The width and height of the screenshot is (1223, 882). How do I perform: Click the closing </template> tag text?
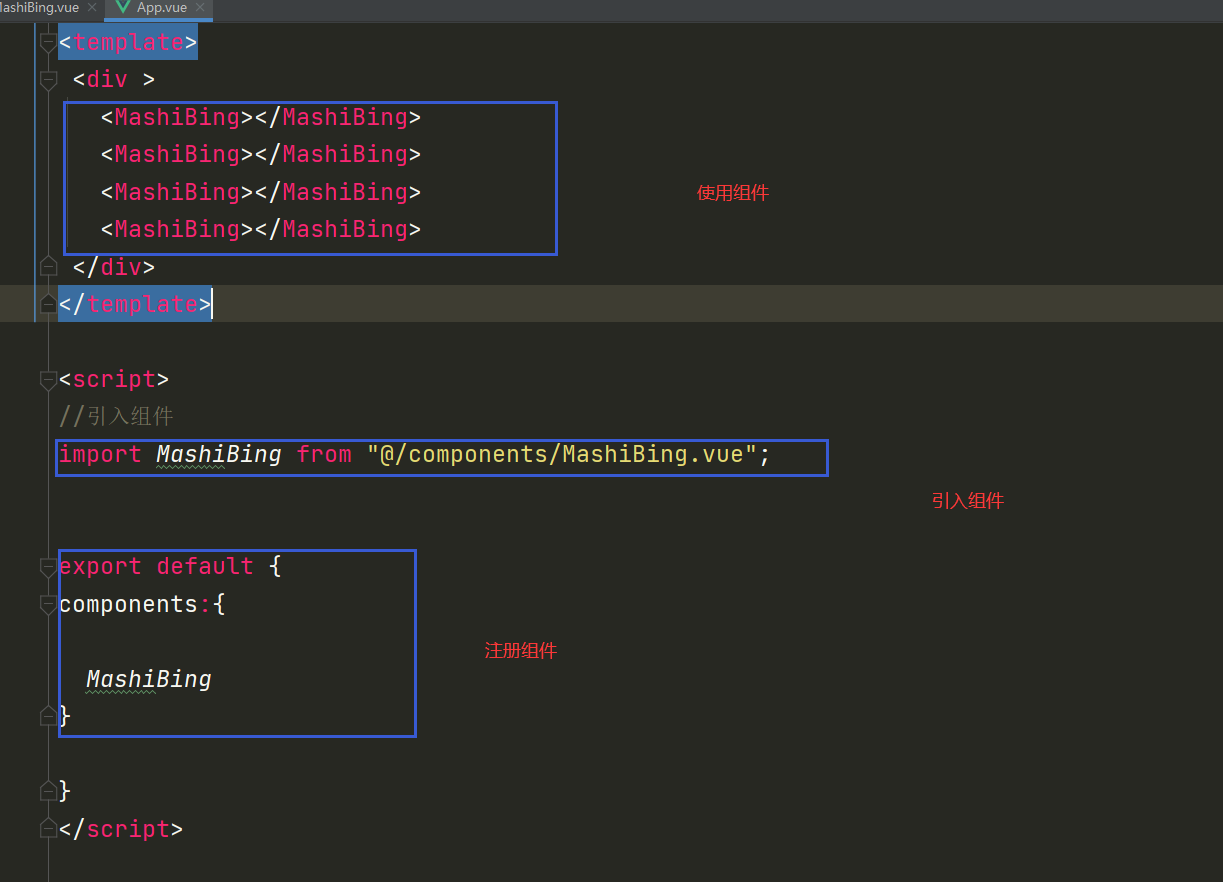coord(135,304)
